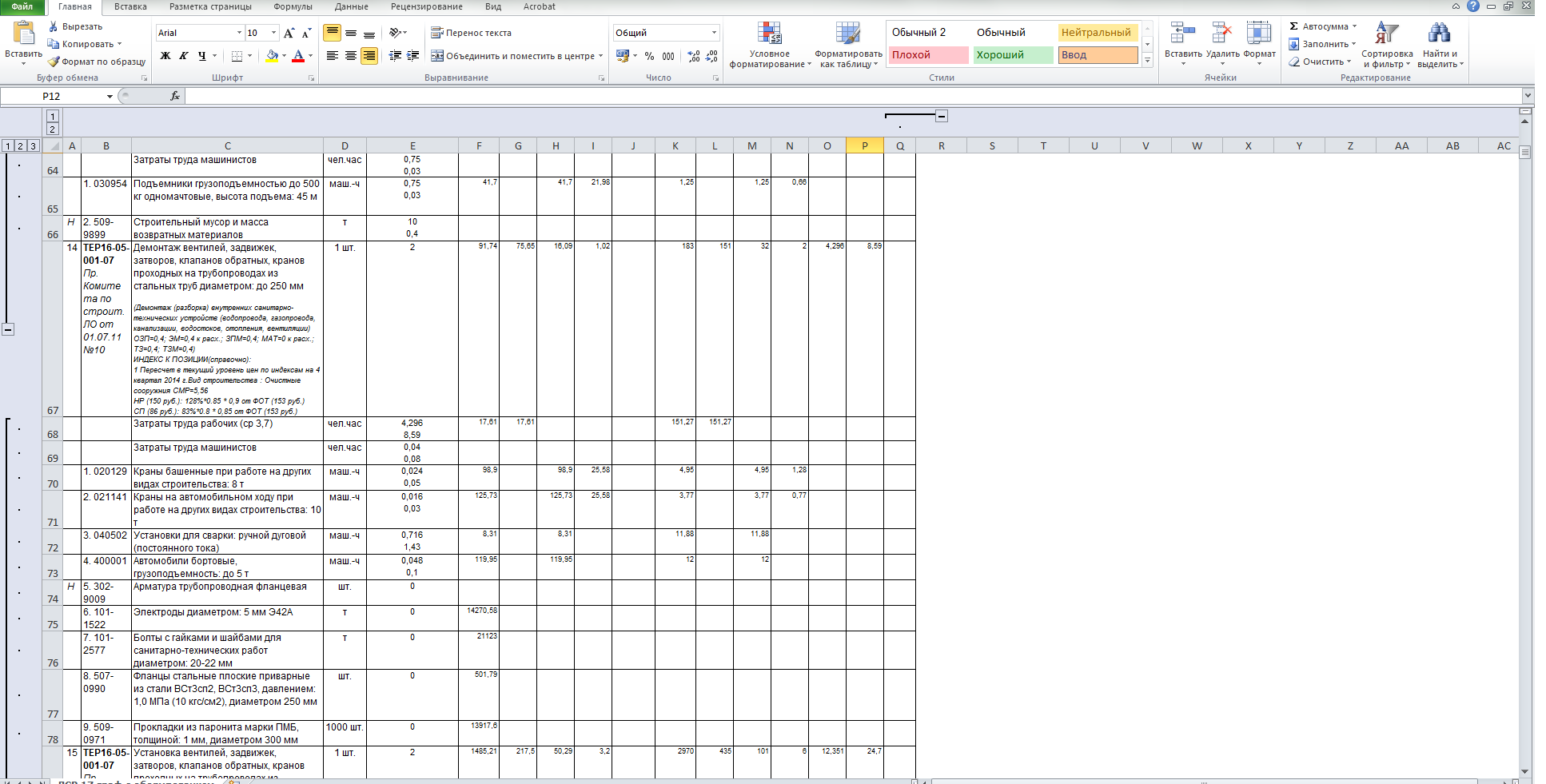Screen dimensions: 1546x784
Task: Click the accounting number format icon
Action: tap(623, 56)
